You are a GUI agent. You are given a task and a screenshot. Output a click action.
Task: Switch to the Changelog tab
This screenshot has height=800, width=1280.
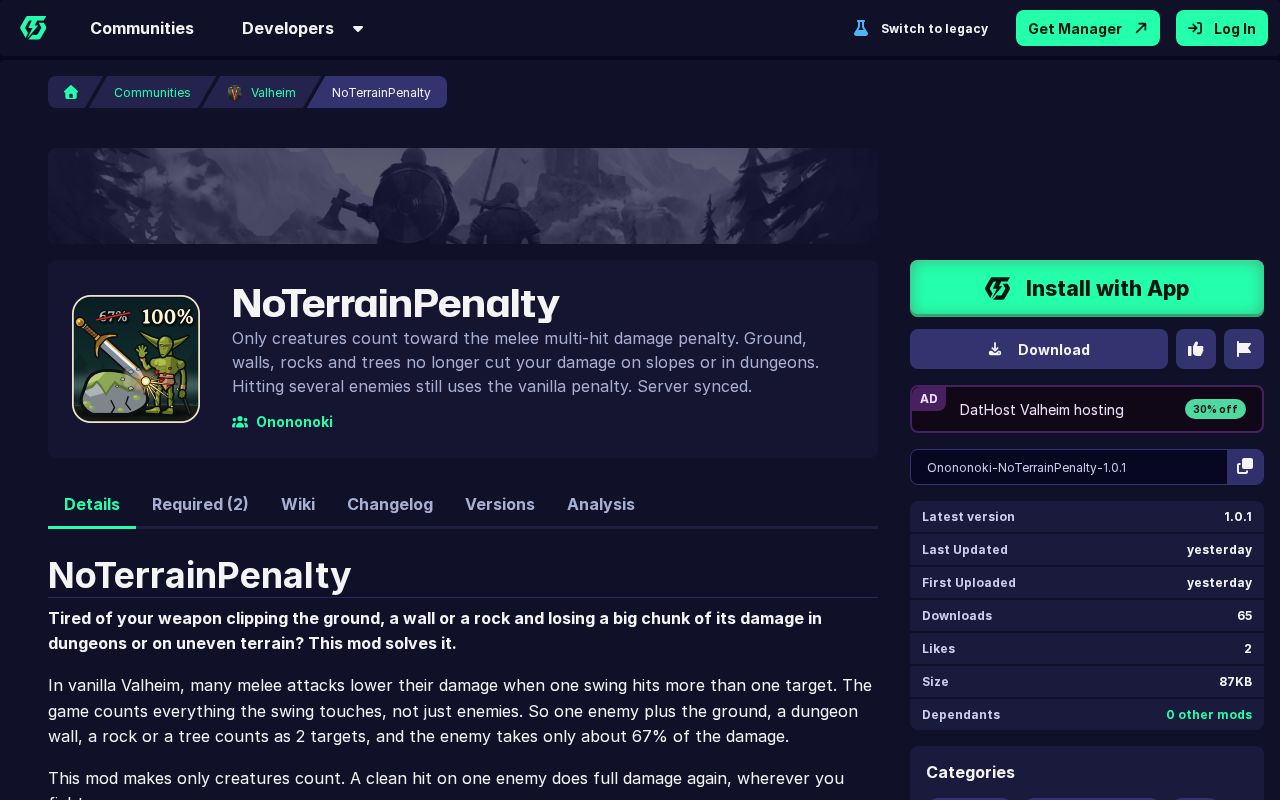pyautogui.click(x=390, y=504)
